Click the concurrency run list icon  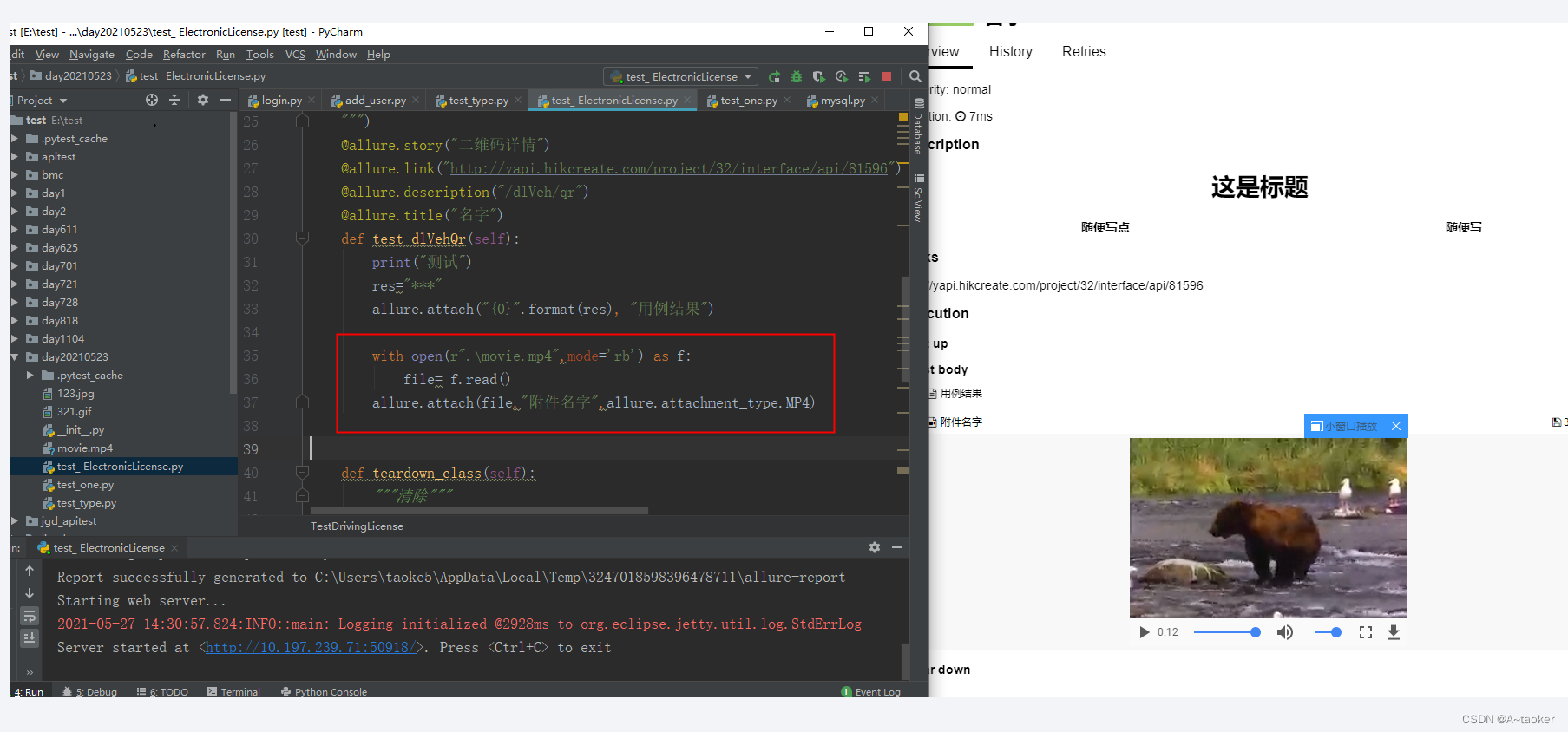[x=864, y=76]
